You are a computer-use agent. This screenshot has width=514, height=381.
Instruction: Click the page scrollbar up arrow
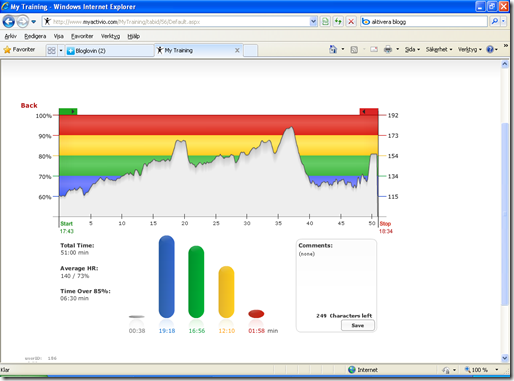click(505, 64)
